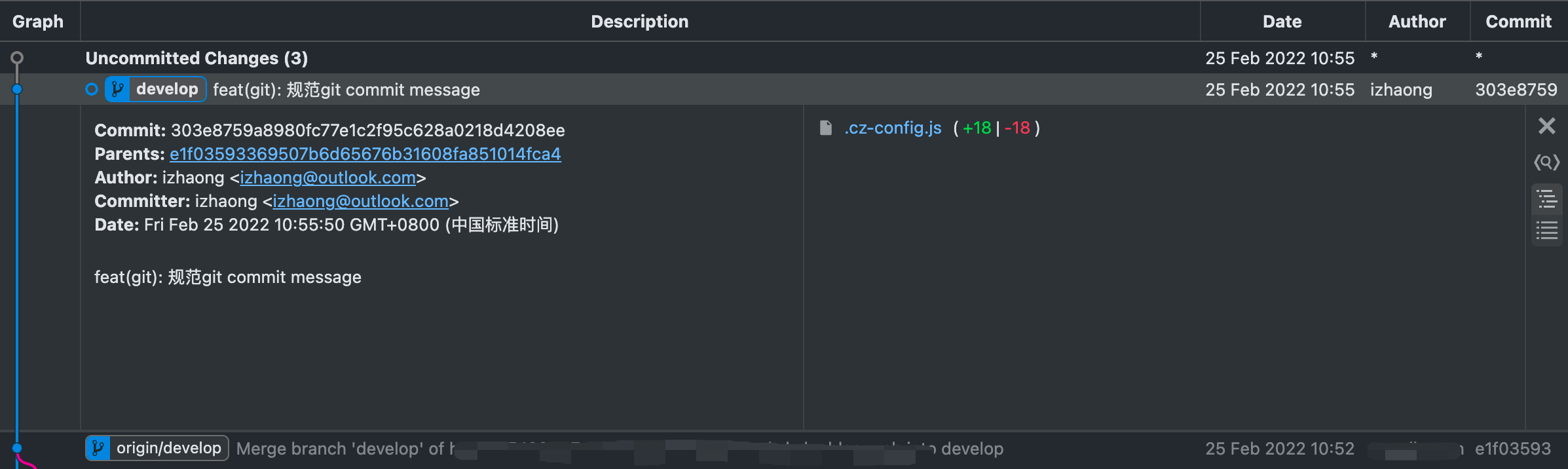Open .cz-config.js file diff
The height and width of the screenshot is (469, 1568).
893,128
